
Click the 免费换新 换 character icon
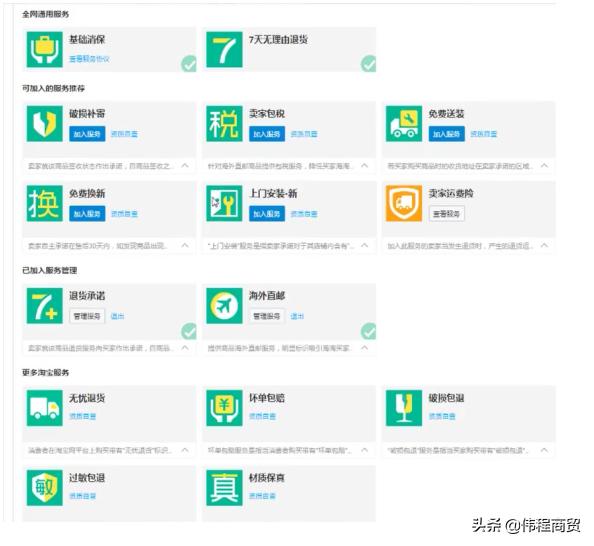point(45,203)
